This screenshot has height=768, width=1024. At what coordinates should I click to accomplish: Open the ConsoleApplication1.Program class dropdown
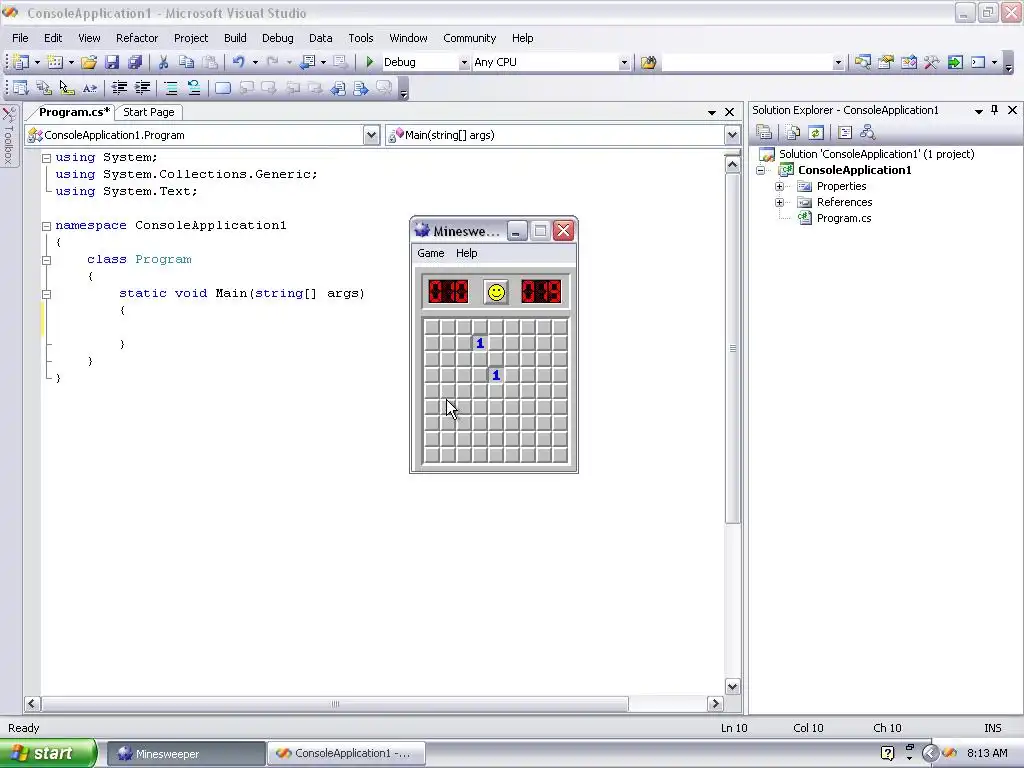[371, 135]
